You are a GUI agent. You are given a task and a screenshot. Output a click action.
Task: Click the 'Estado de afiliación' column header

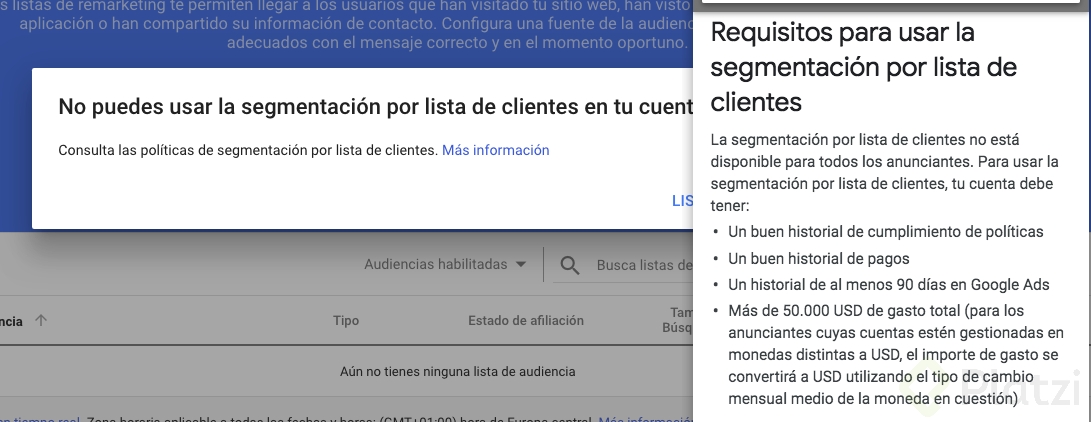(x=526, y=320)
